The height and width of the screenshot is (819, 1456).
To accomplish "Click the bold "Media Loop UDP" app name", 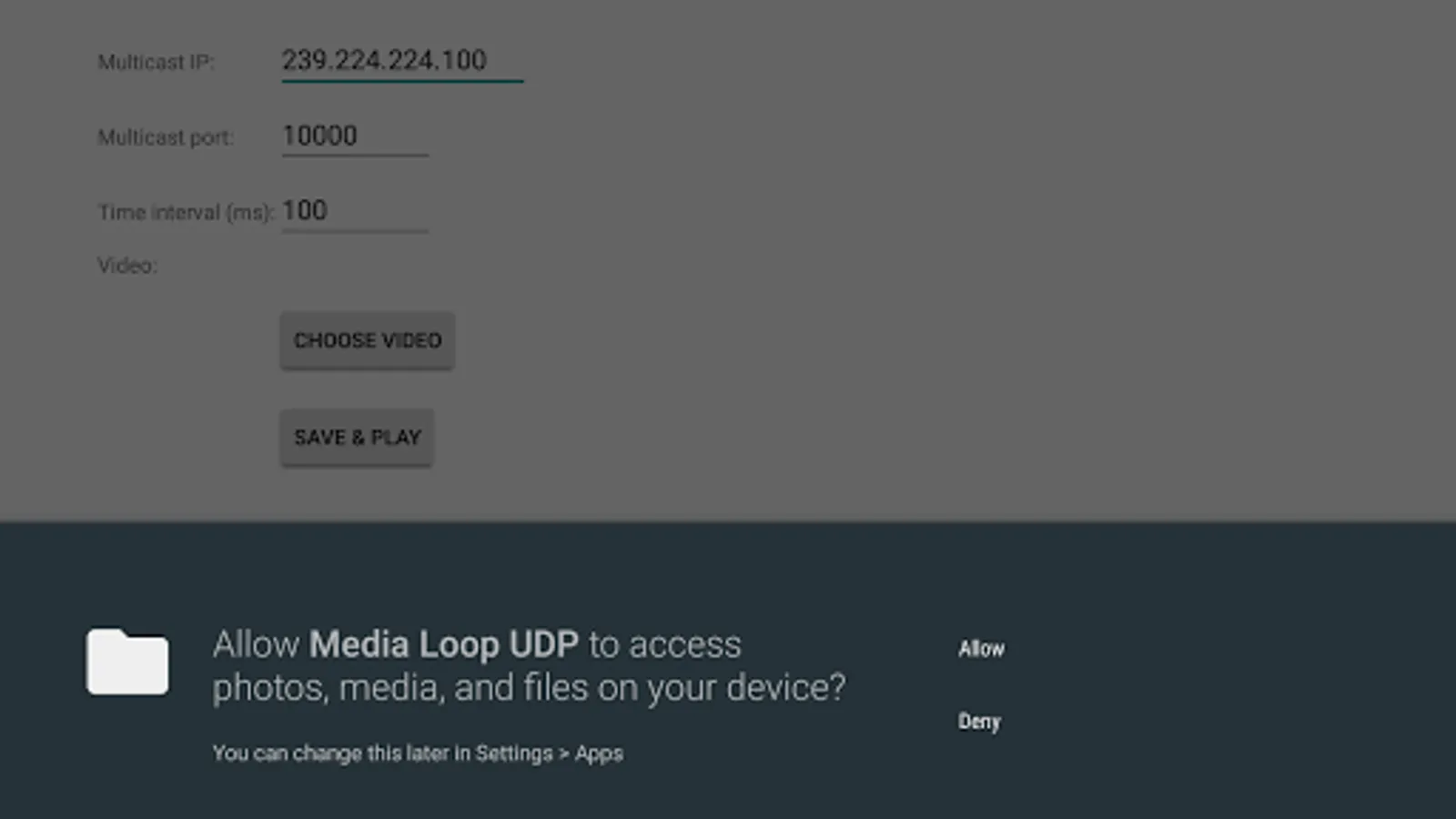I will tap(443, 644).
